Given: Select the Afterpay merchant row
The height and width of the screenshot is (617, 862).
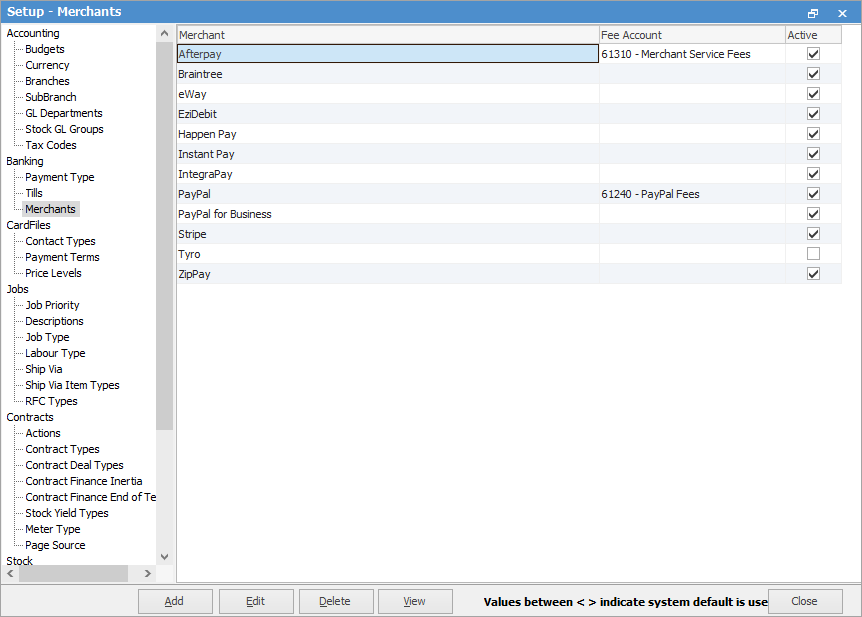Looking at the screenshot, I should [x=388, y=54].
